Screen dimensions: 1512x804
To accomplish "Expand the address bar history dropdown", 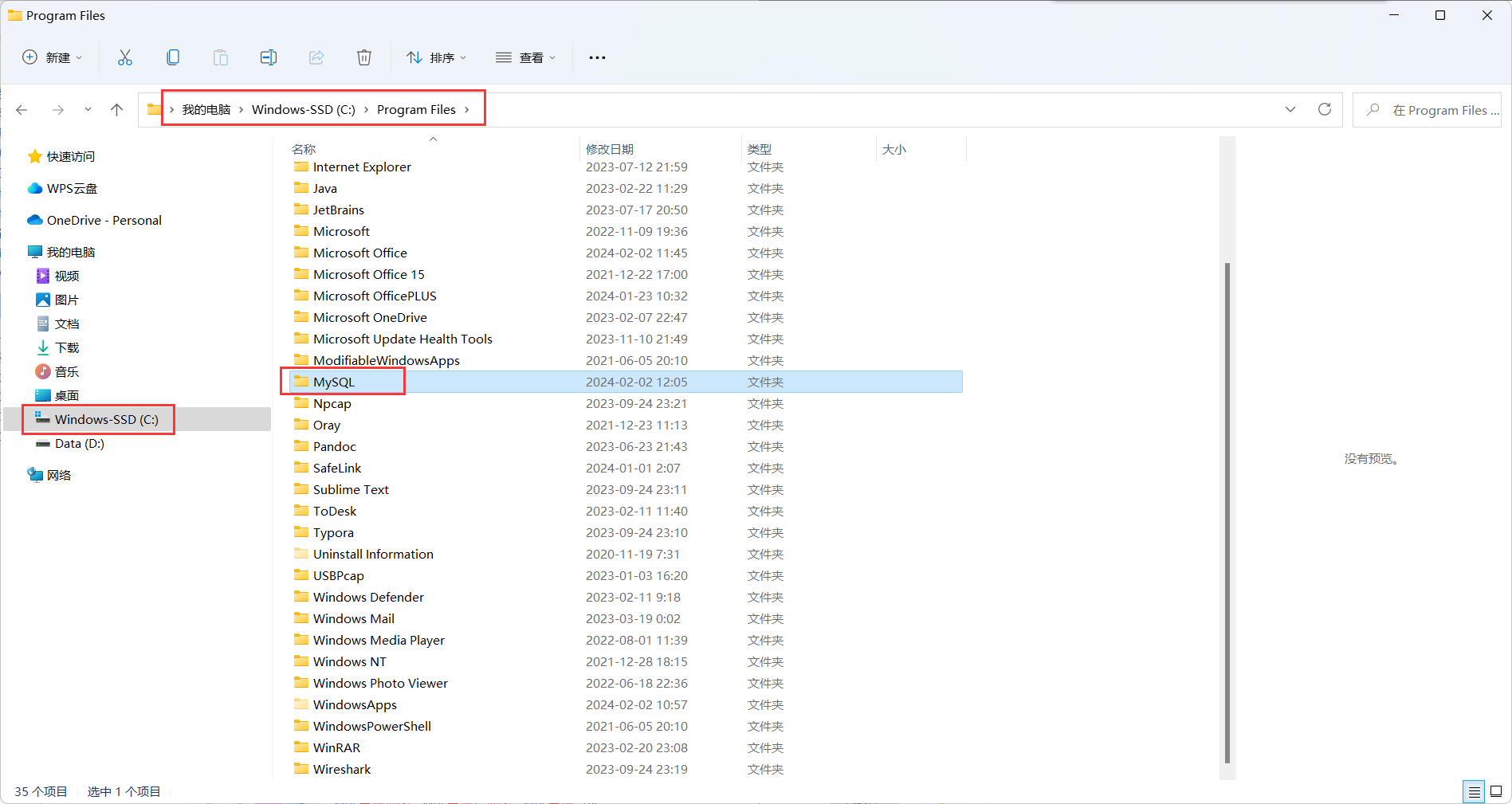I will pyautogui.click(x=1290, y=109).
